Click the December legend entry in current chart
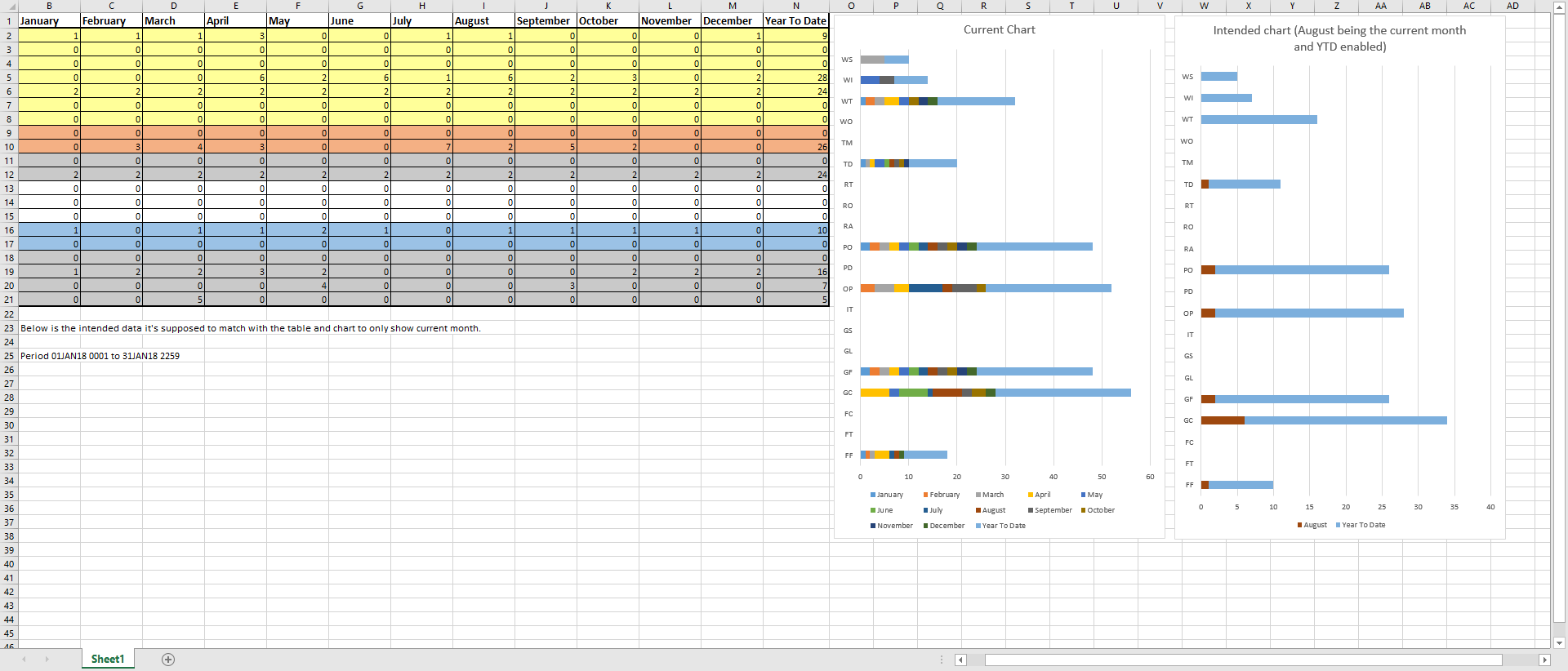Screen dimensions: 1568x671 [x=944, y=526]
